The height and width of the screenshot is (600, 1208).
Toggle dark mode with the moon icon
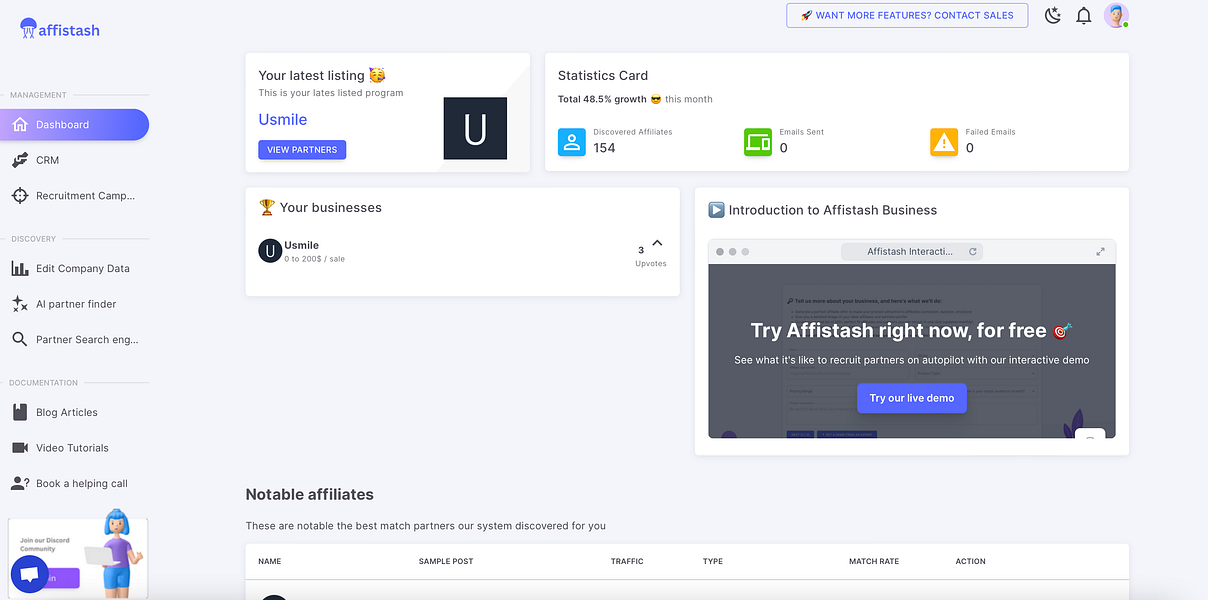click(1052, 15)
